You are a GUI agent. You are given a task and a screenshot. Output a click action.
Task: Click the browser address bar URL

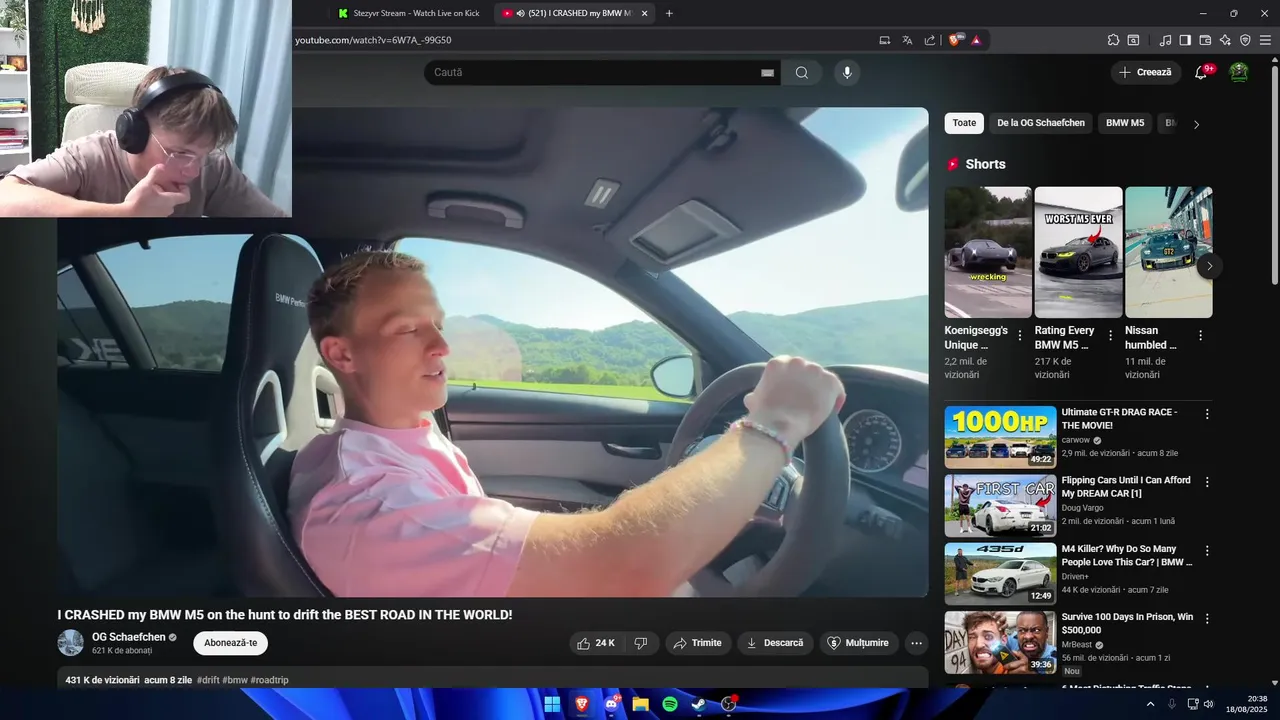click(x=373, y=40)
